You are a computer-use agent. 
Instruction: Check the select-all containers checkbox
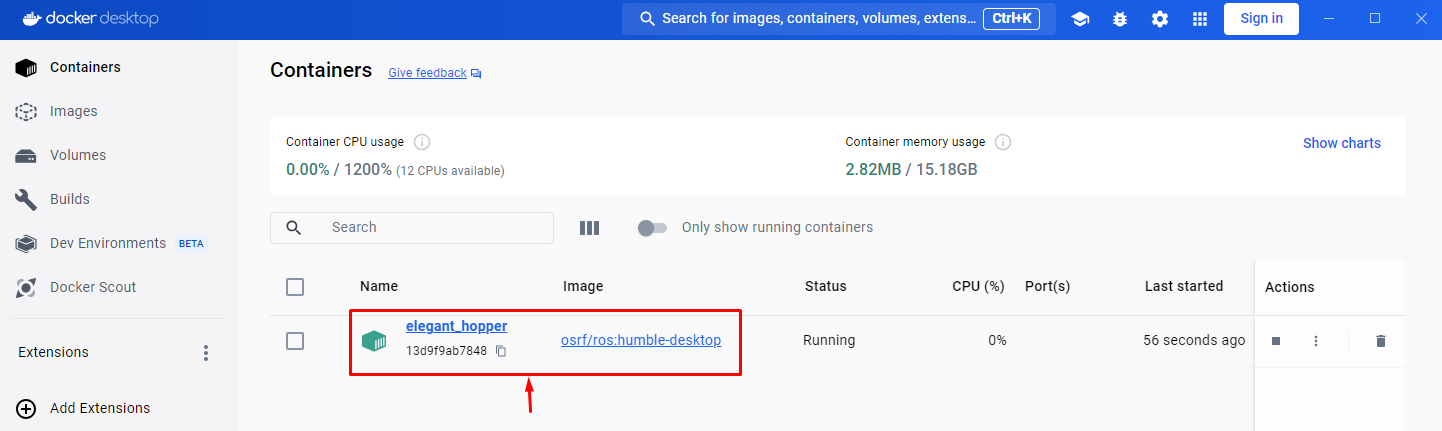(295, 287)
